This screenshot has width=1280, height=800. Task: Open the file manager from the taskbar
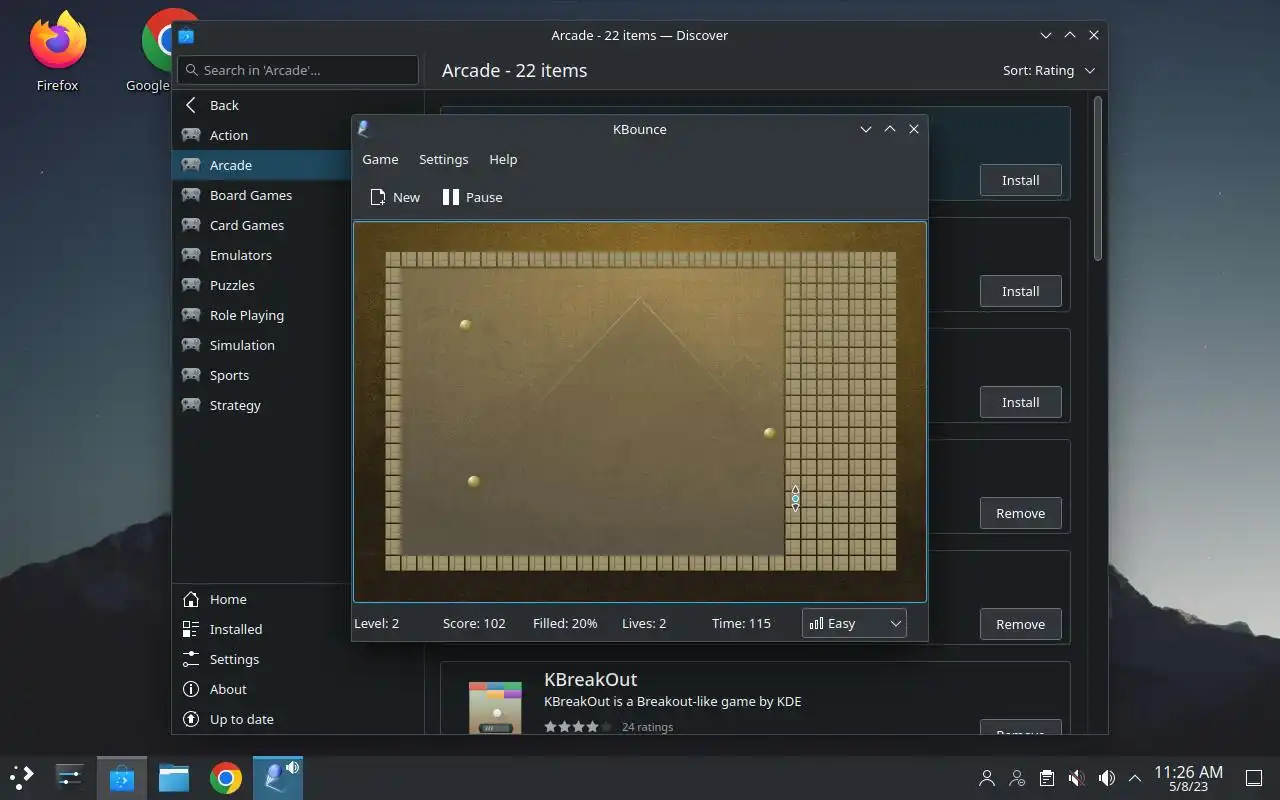(x=174, y=777)
